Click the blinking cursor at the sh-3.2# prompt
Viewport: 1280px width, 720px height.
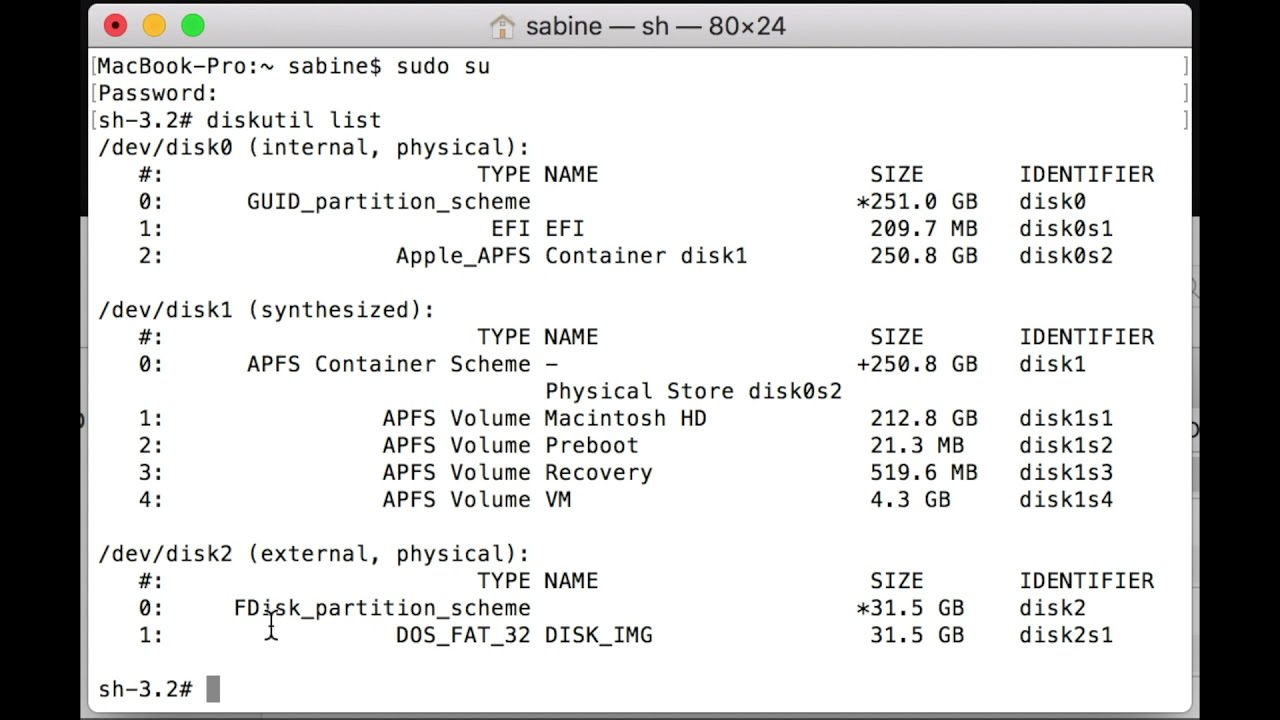coord(213,689)
